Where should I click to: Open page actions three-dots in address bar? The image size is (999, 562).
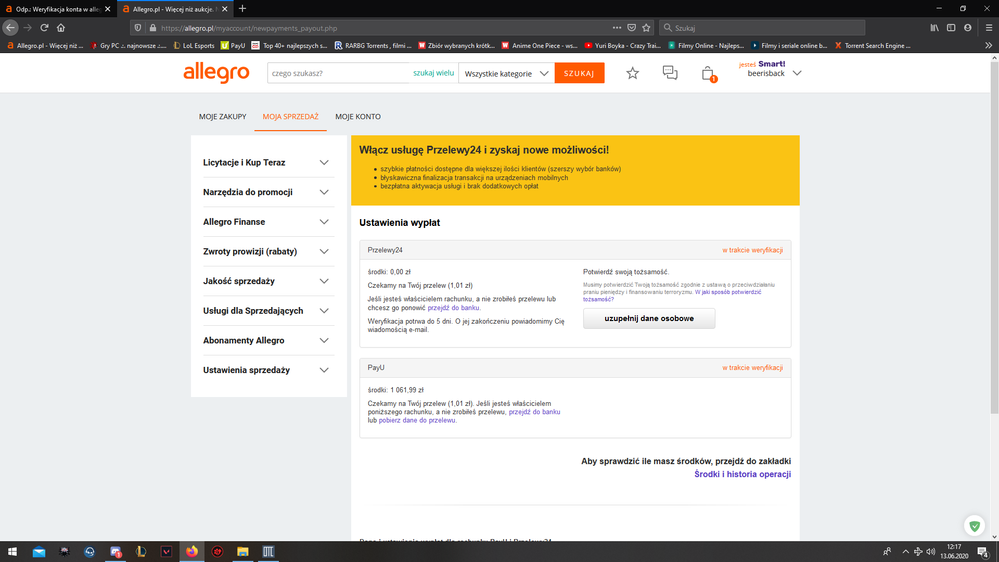(617, 27)
